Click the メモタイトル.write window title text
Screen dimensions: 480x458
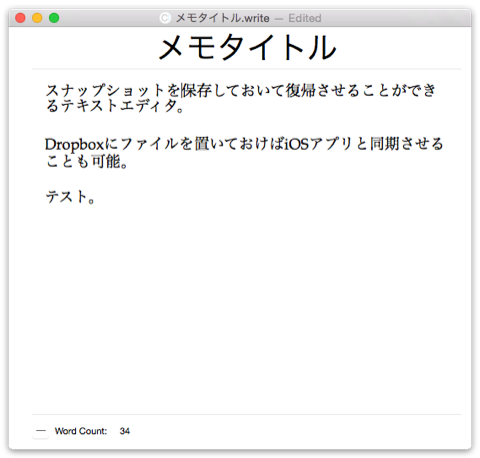point(223,18)
